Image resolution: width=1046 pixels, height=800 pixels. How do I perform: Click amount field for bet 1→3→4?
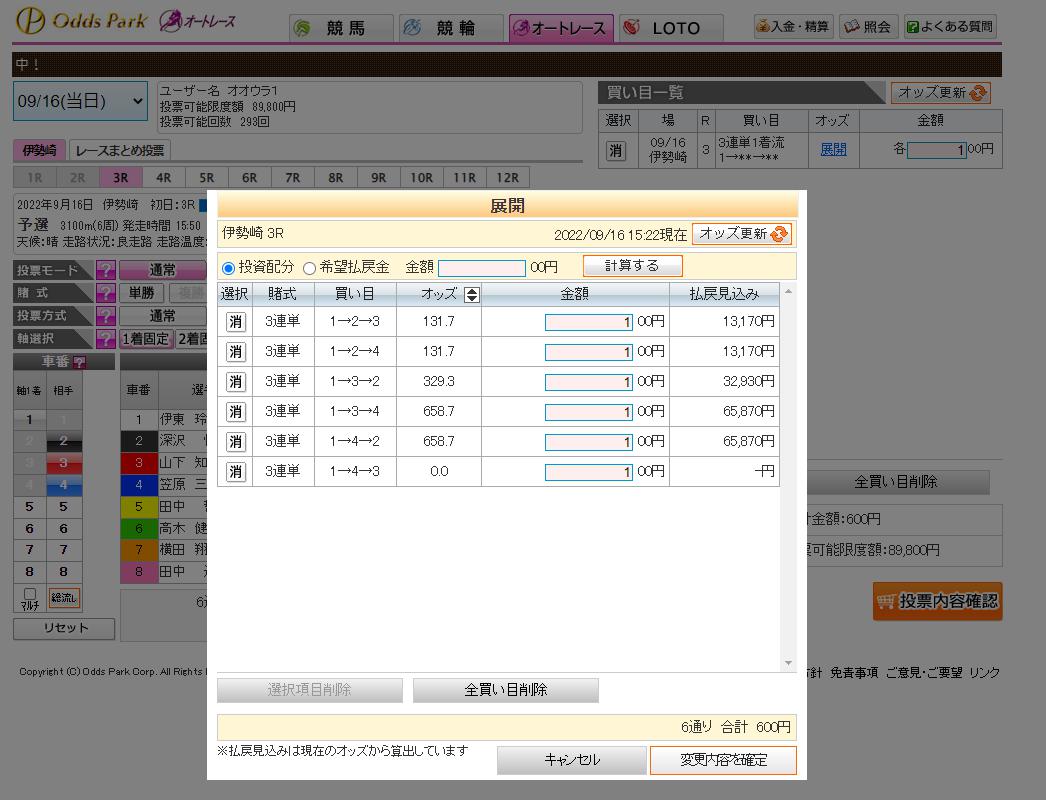pyautogui.click(x=588, y=412)
